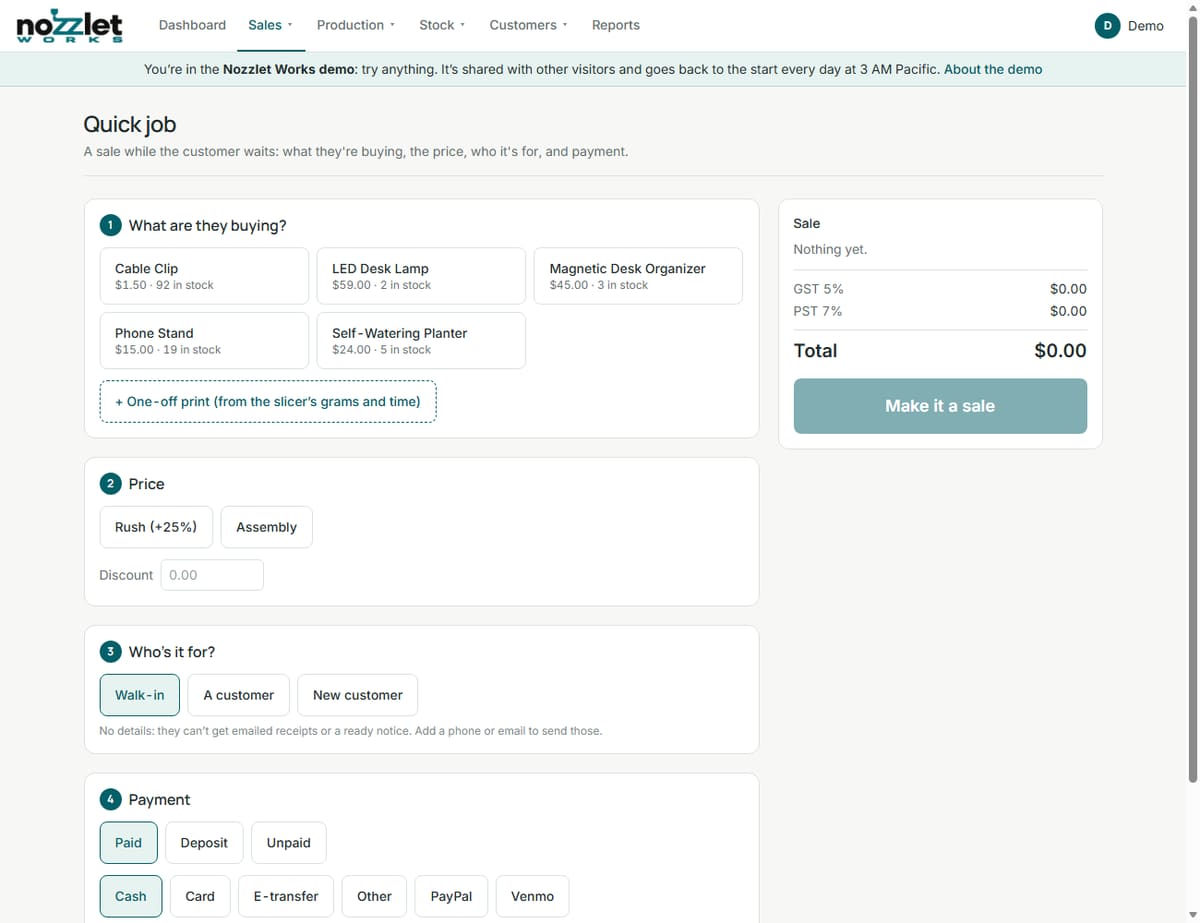Click the Demo user avatar
The width and height of the screenshot is (1200, 923).
click(x=1107, y=26)
